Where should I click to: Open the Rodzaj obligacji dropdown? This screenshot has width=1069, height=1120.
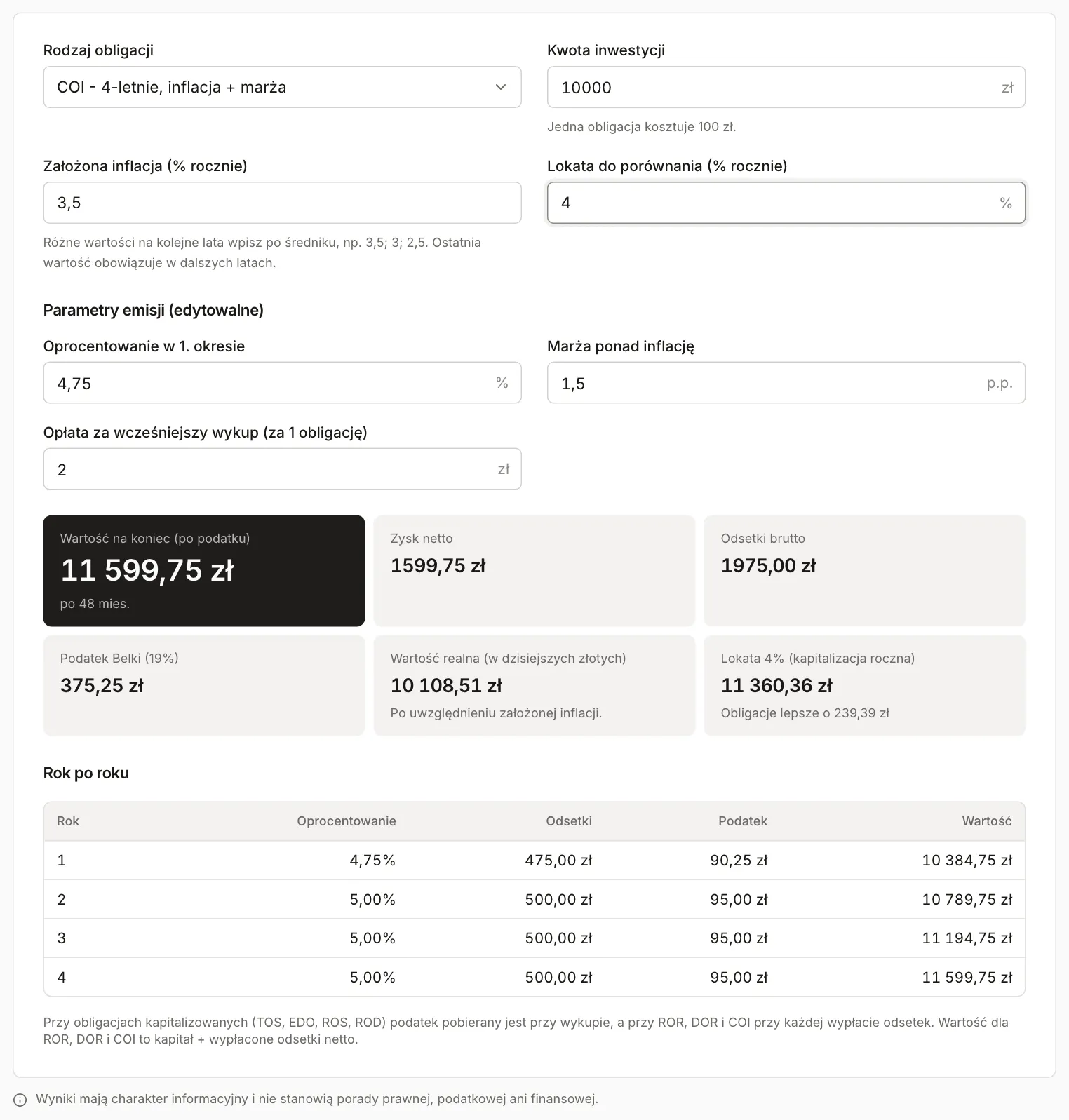(x=282, y=87)
